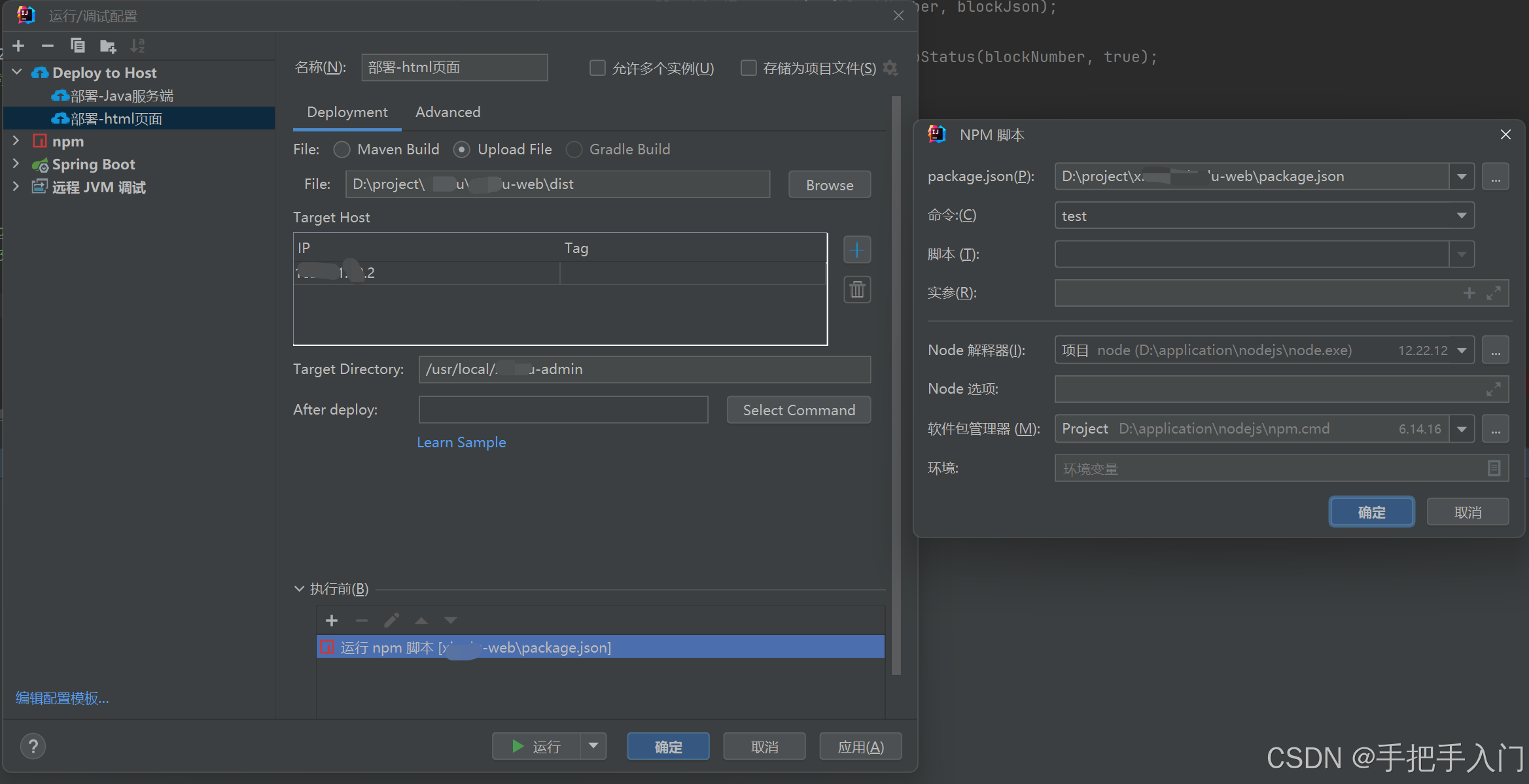Viewport: 1529px width, 784px height.
Task: Collapse the Deploy to Host tree item
Action: pyautogui.click(x=16, y=72)
